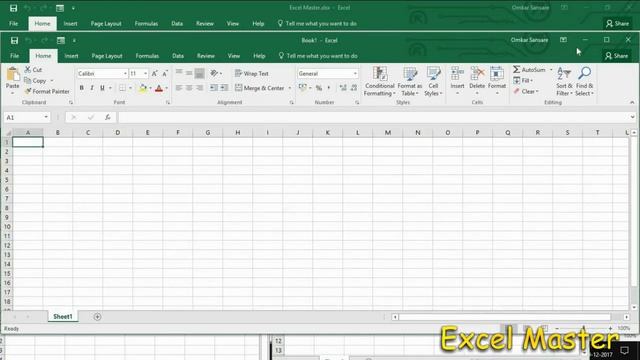
Task: Click Insert cells icon
Action: tap(457, 74)
